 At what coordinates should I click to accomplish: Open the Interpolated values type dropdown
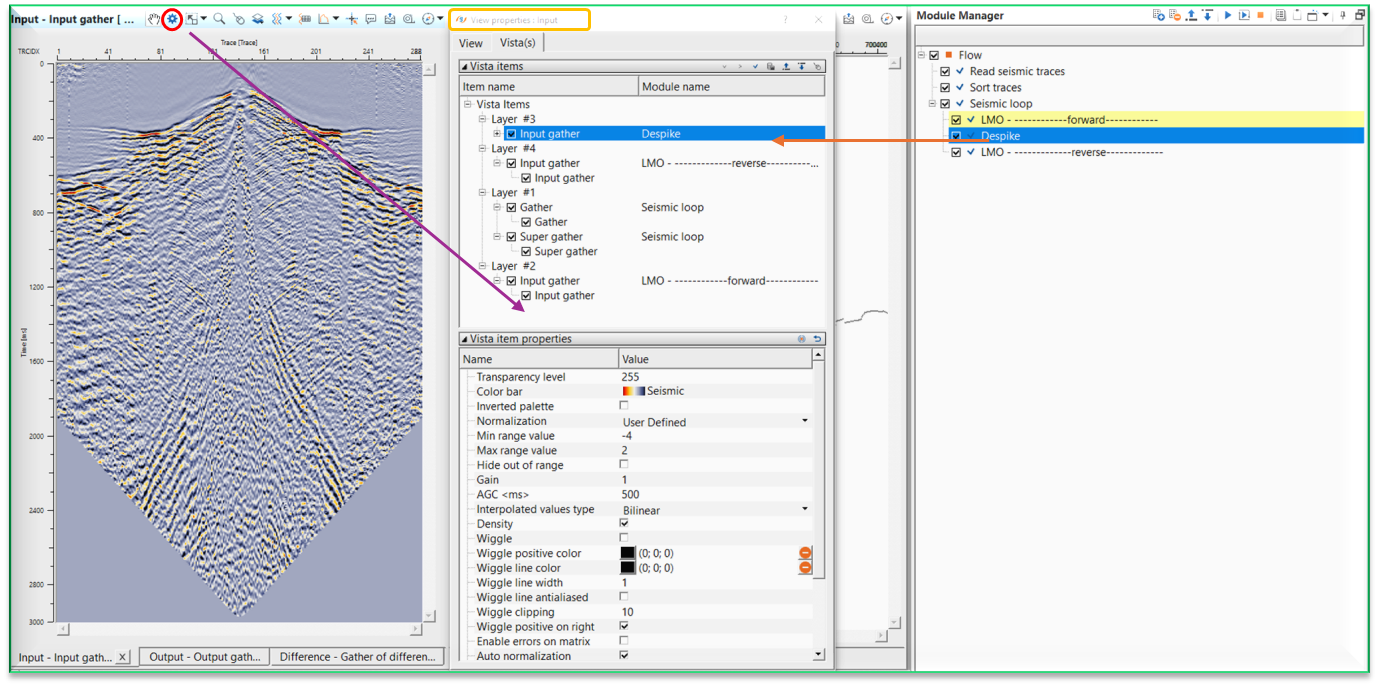(804, 510)
